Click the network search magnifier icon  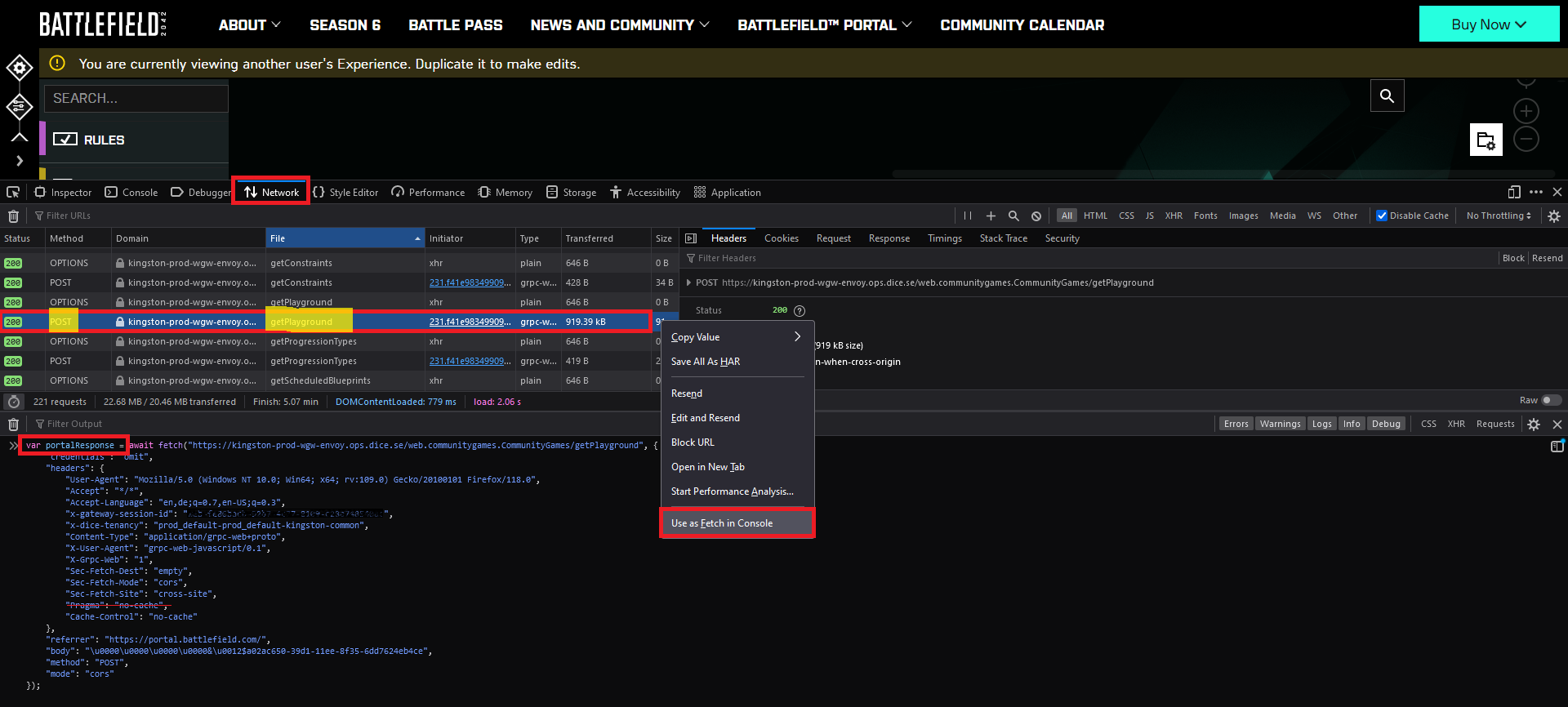point(1013,216)
